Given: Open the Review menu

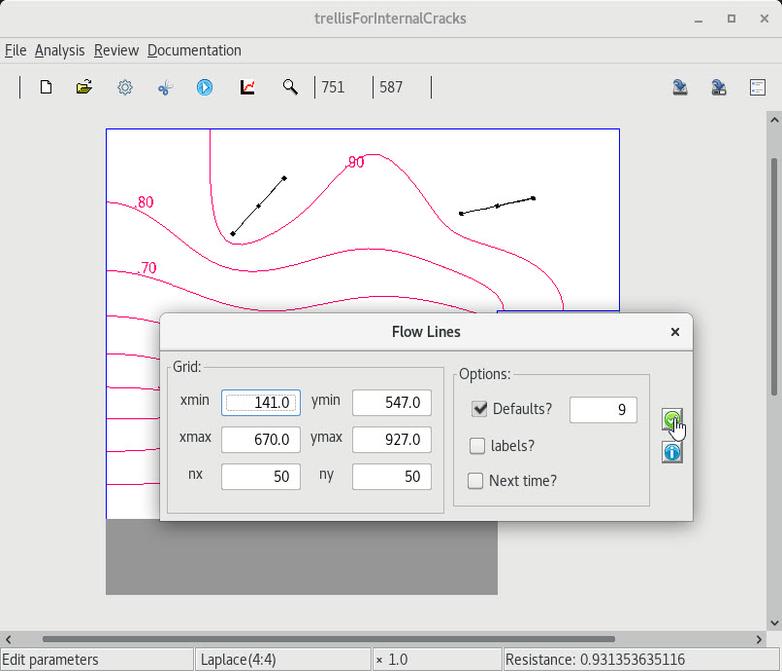Looking at the screenshot, I should pos(116,50).
